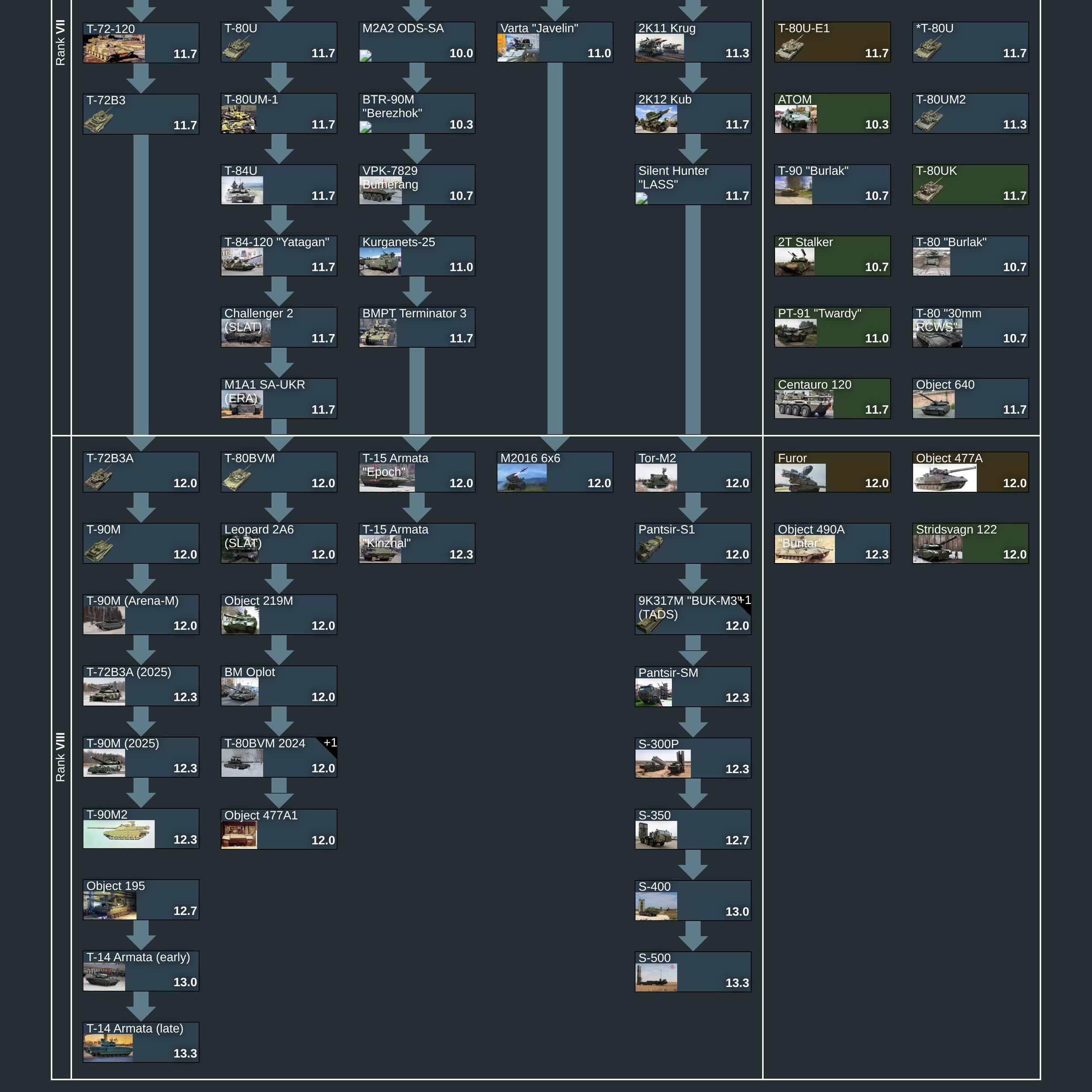
Task: Click the T-80UM2 tank icon
Action: pyautogui.click(x=928, y=120)
